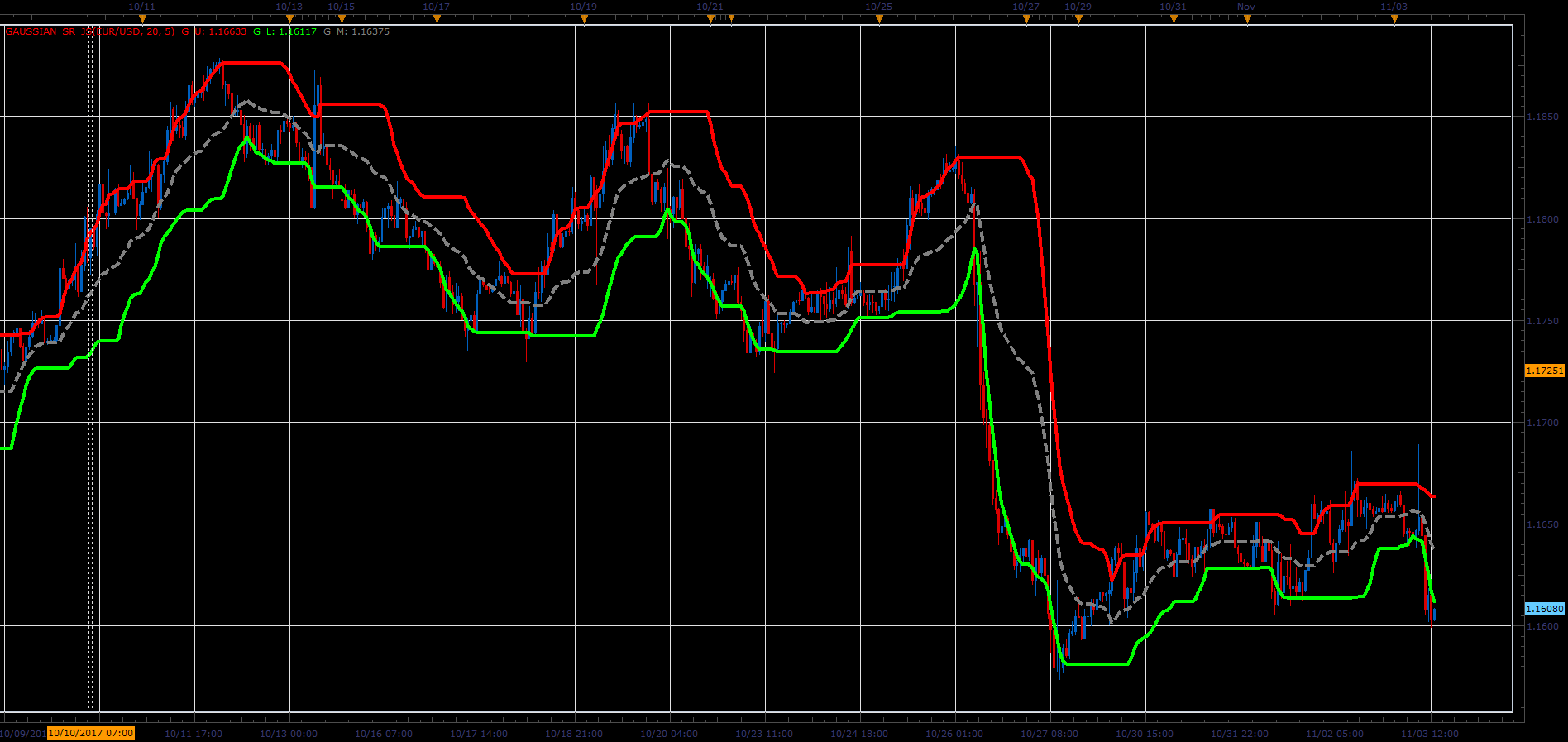This screenshot has width=1568, height=742.
Task: Click the 10/25 orange day marker
Action: click(879, 18)
